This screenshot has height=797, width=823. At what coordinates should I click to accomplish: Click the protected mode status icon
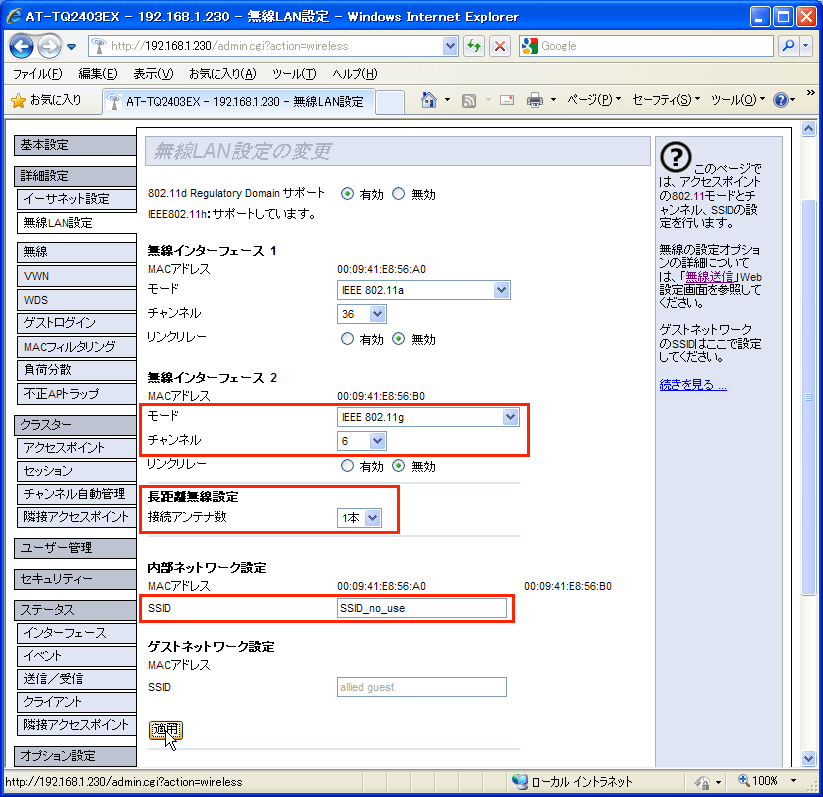pos(702,782)
